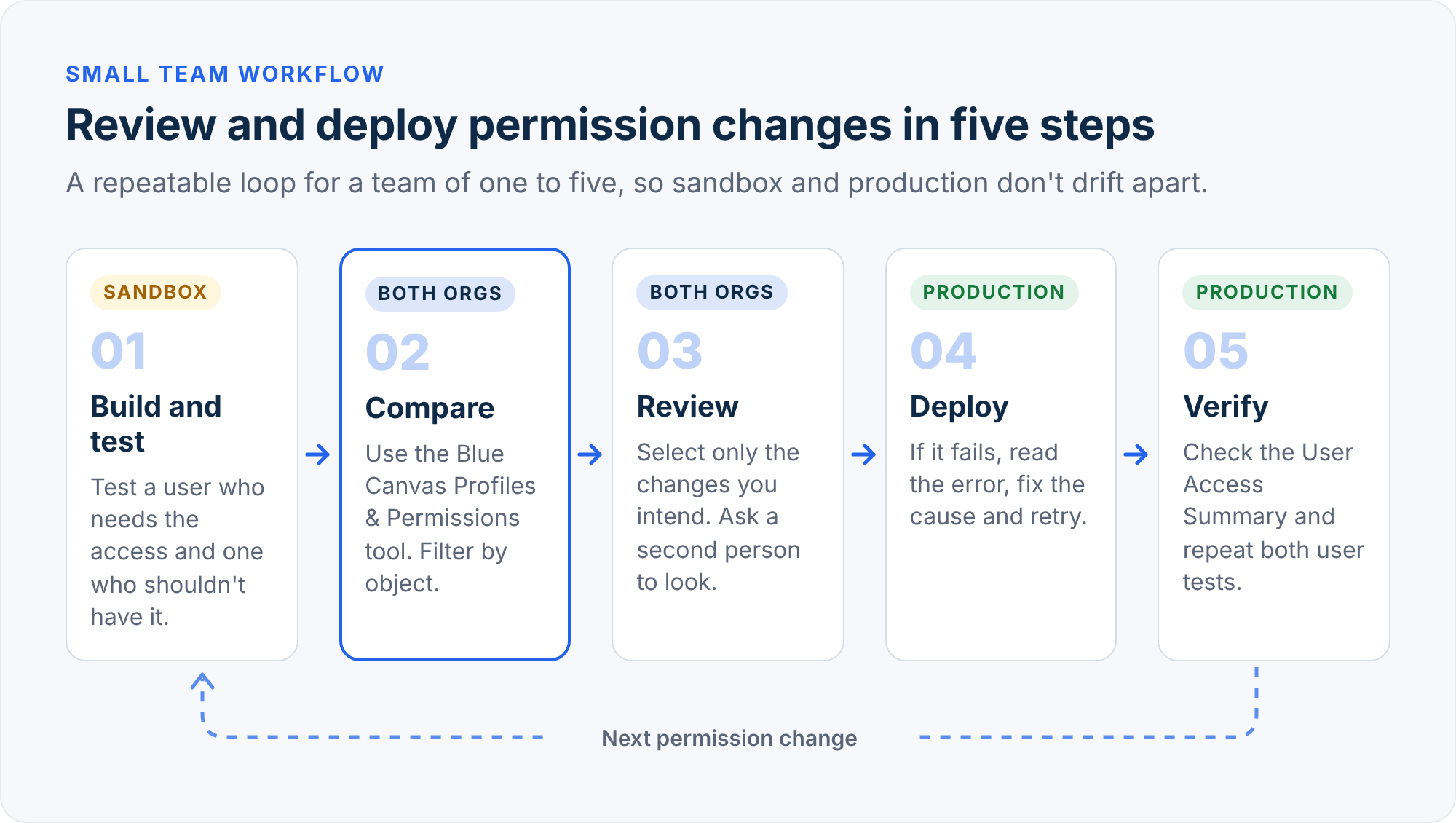This screenshot has width=1456, height=823.
Task: Select the PRODUCTION badge on the Deploy card
Action: [994, 292]
